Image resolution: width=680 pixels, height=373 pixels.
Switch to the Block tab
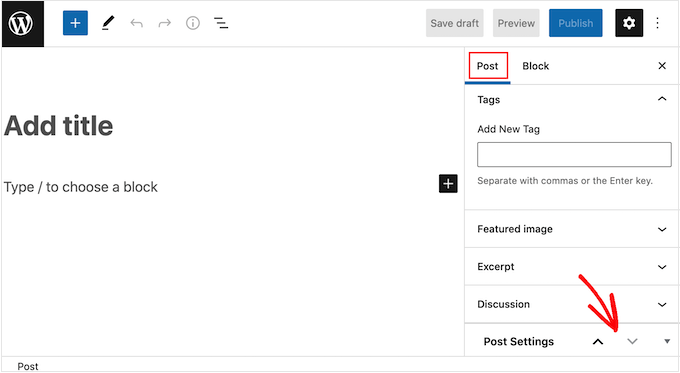pyautogui.click(x=536, y=66)
